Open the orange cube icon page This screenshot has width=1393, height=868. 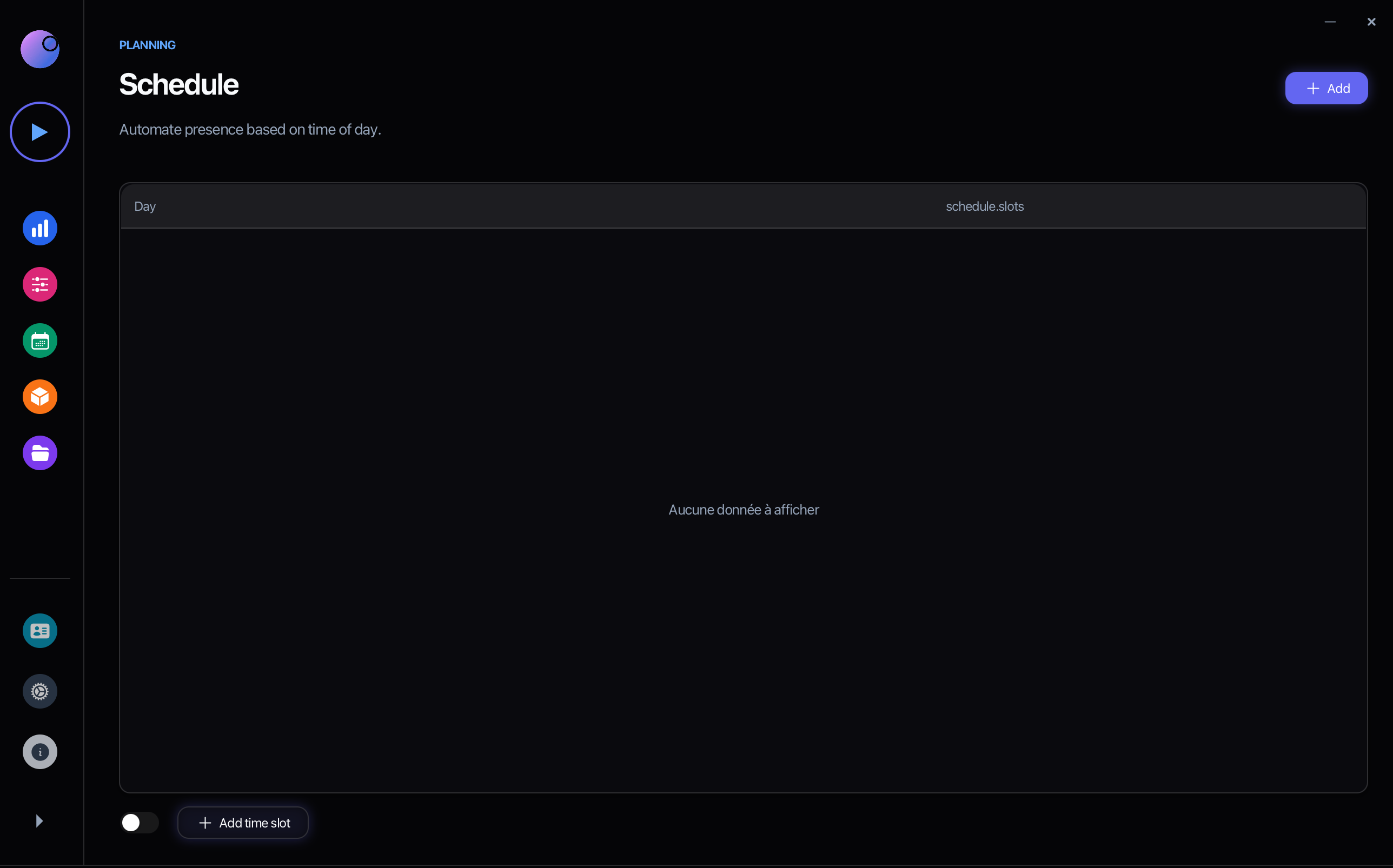click(39, 397)
